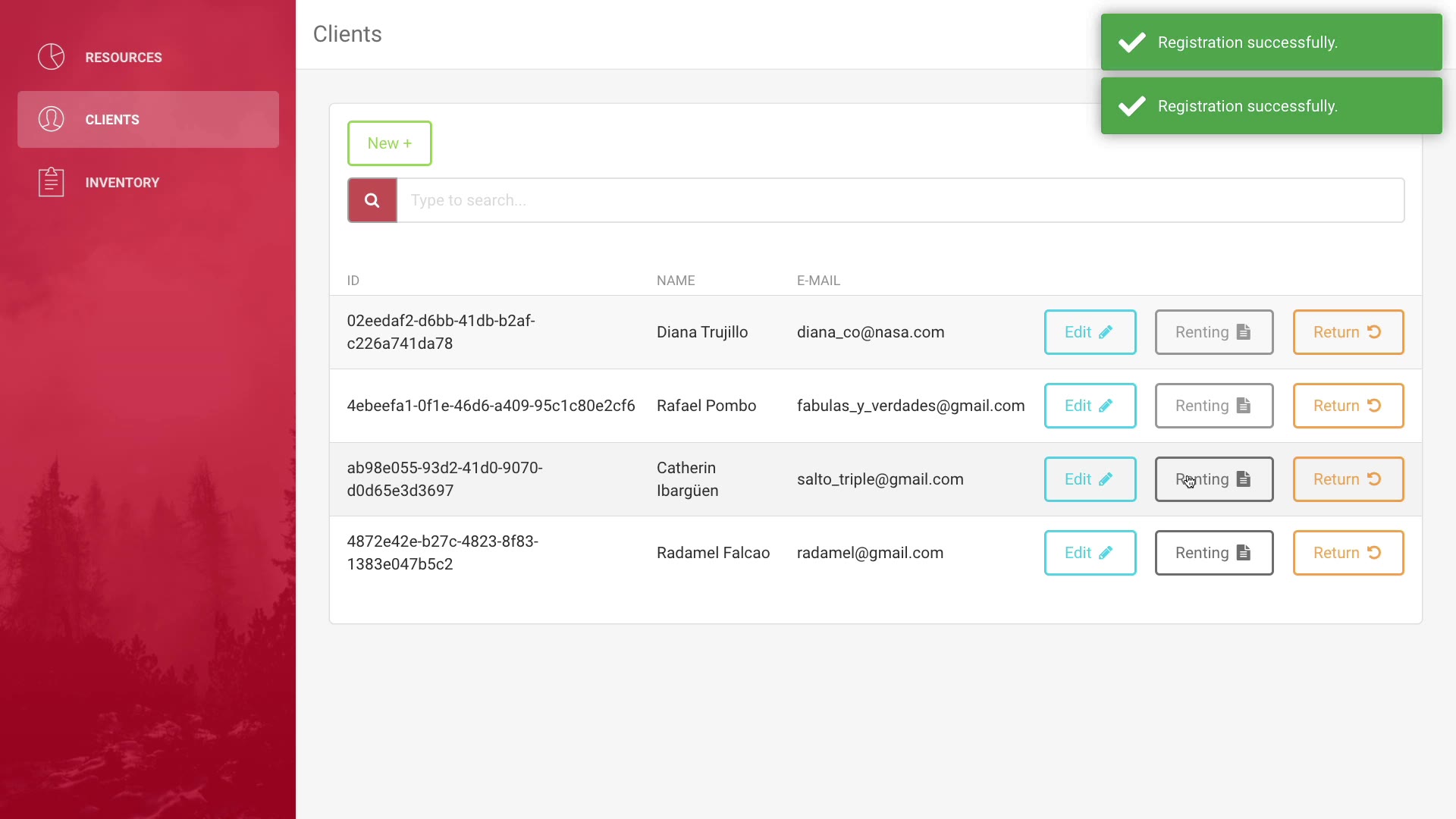This screenshot has width=1456, height=819.
Task: Click checkmark icon on top success notification
Action: [1131, 42]
